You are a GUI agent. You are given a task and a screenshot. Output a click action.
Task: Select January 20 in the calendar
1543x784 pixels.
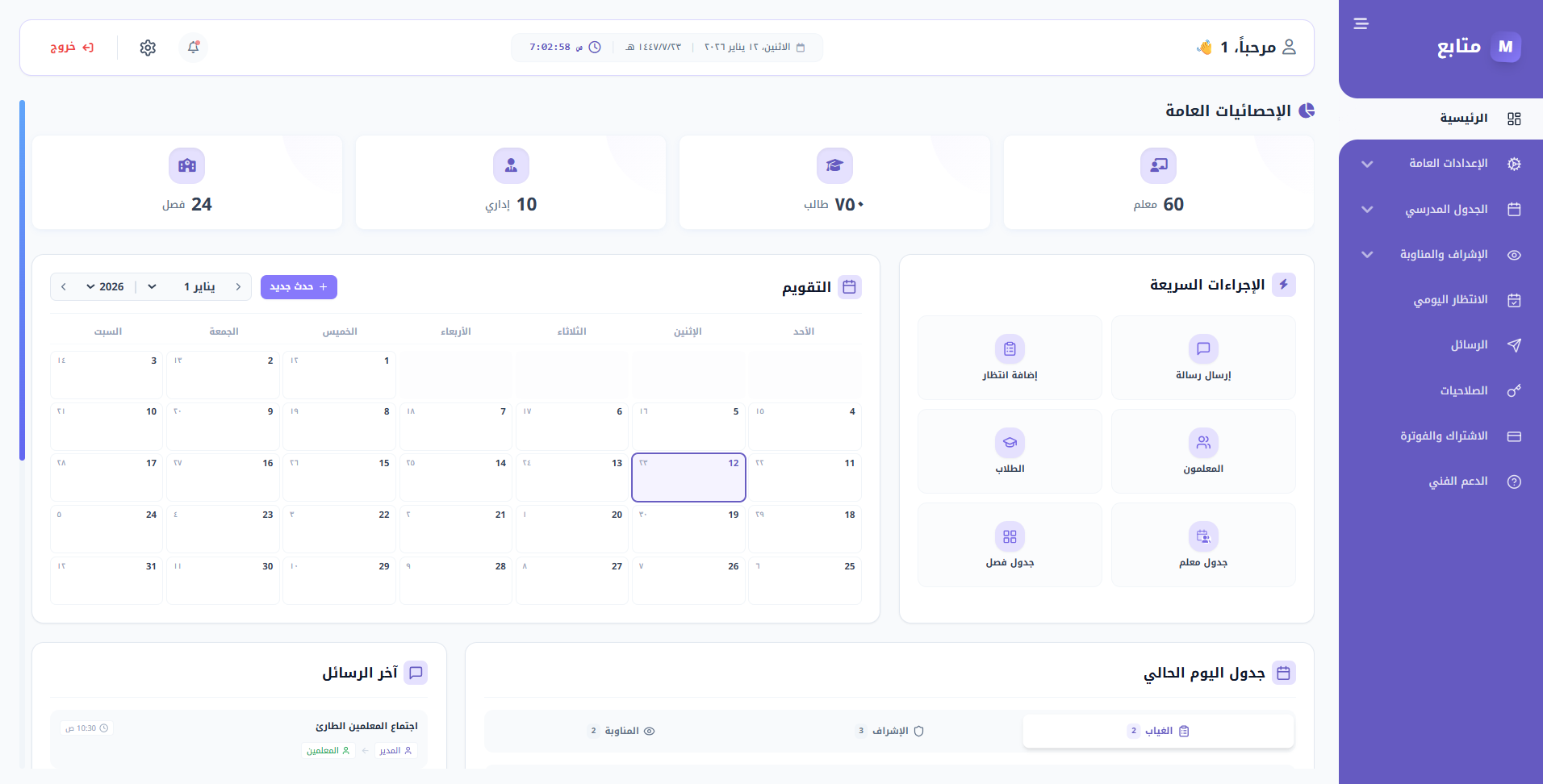click(x=572, y=529)
